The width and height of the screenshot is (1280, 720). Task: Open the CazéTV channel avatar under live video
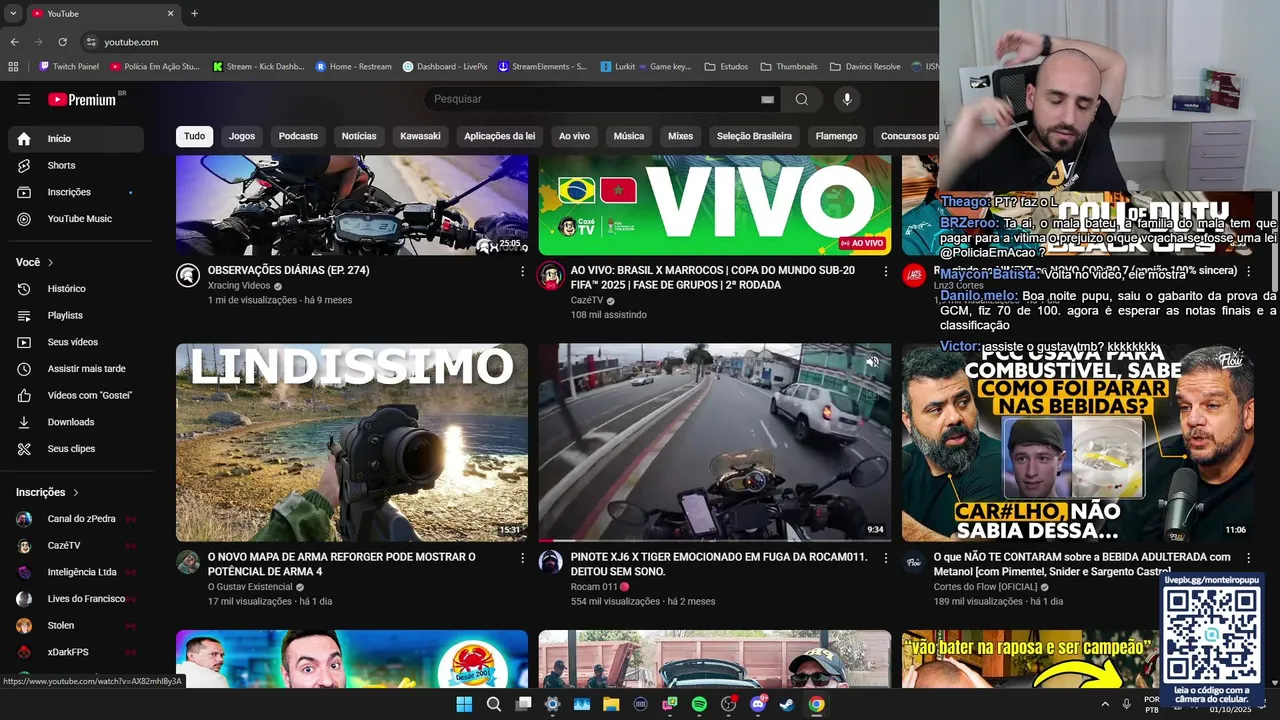[551, 276]
